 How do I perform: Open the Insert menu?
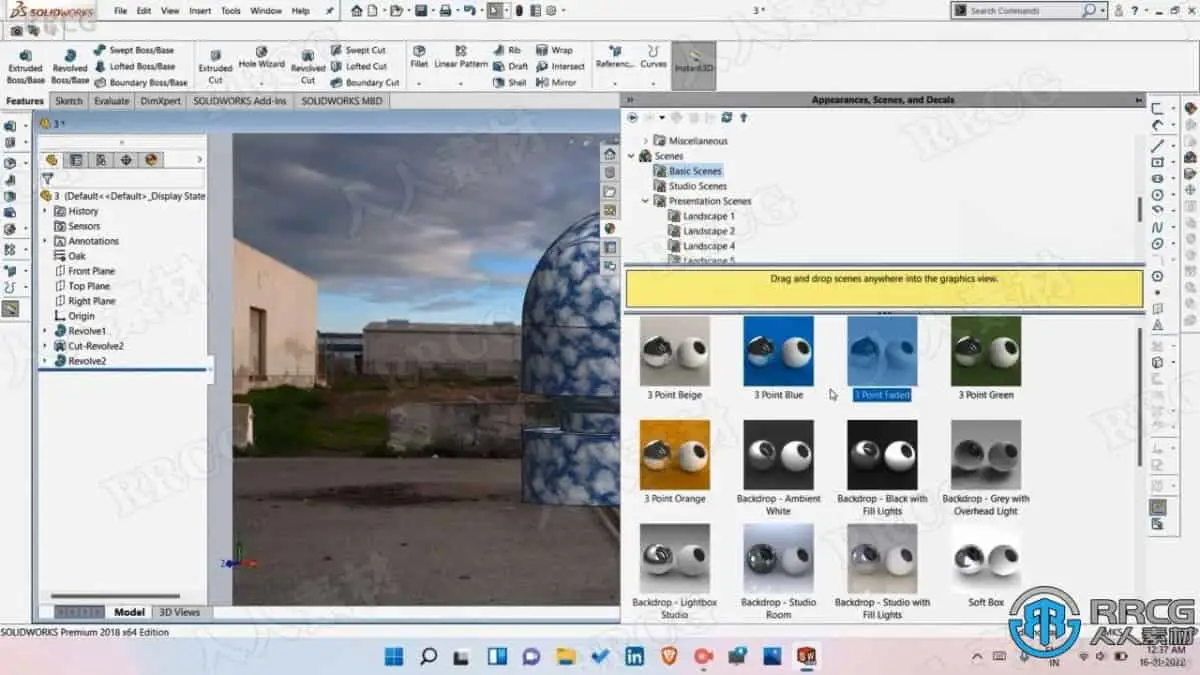coord(200,10)
